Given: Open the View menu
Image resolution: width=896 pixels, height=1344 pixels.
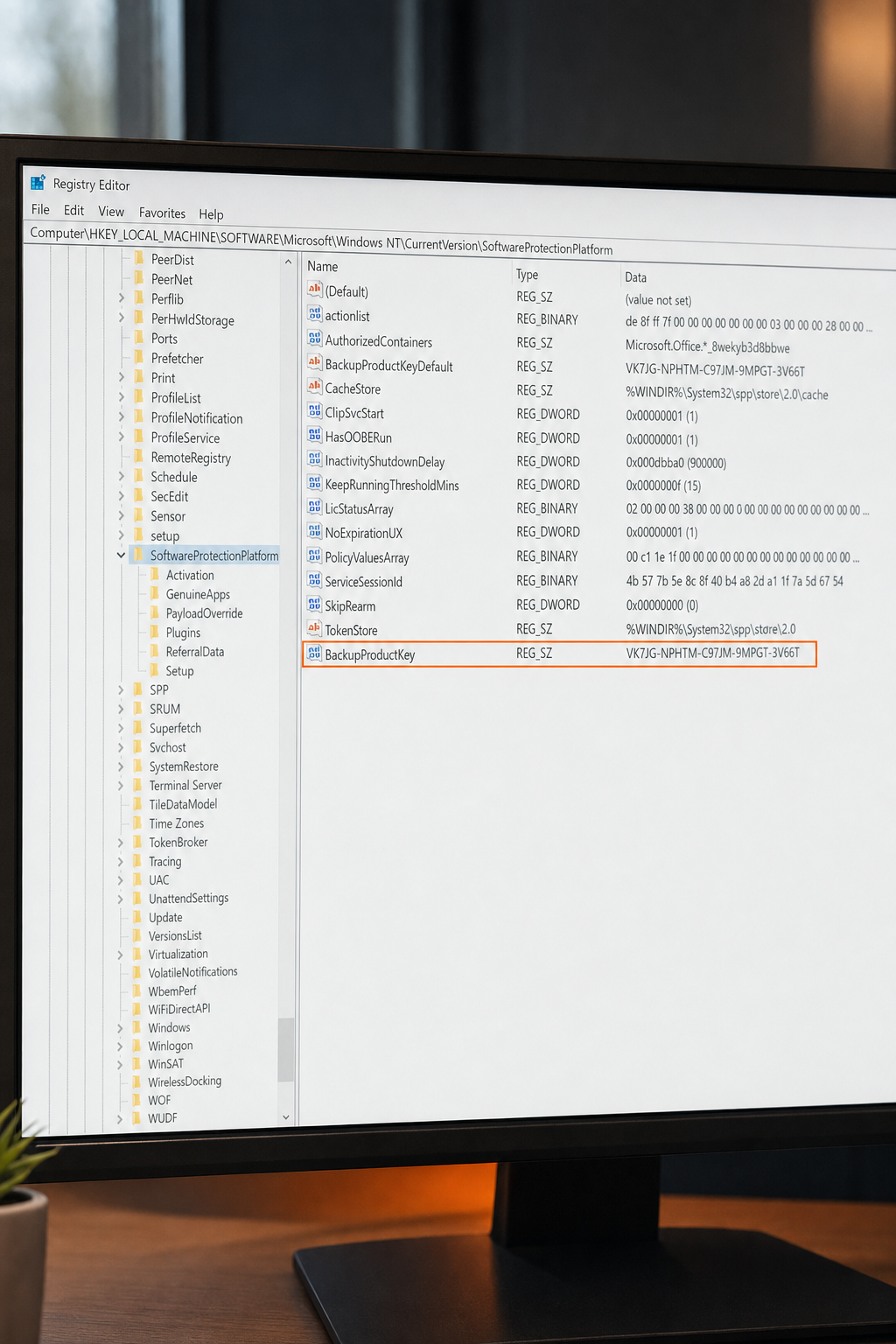Looking at the screenshot, I should click(111, 211).
